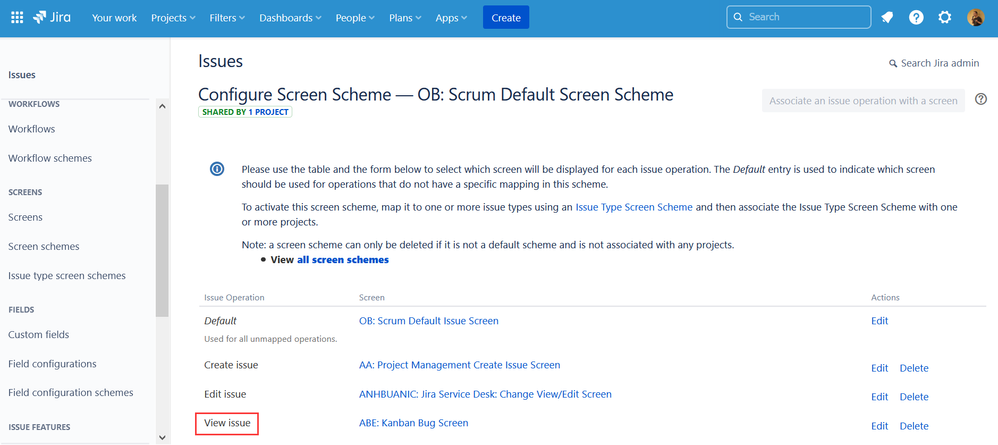Expand the Projects dropdown menu
This screenshot has width=998, height=445.
coord(173,18)
